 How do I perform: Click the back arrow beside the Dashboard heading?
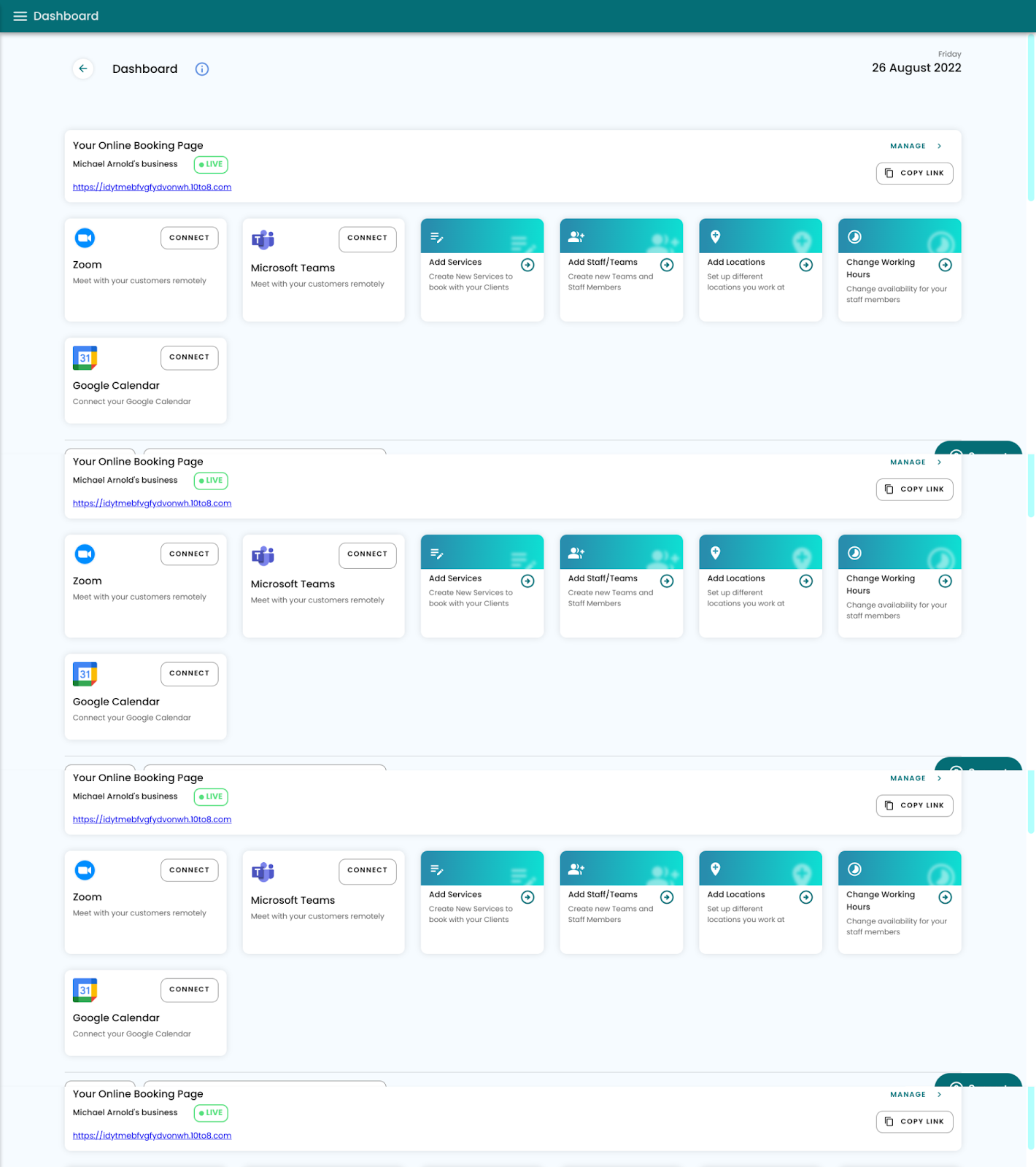click(83, 69)
